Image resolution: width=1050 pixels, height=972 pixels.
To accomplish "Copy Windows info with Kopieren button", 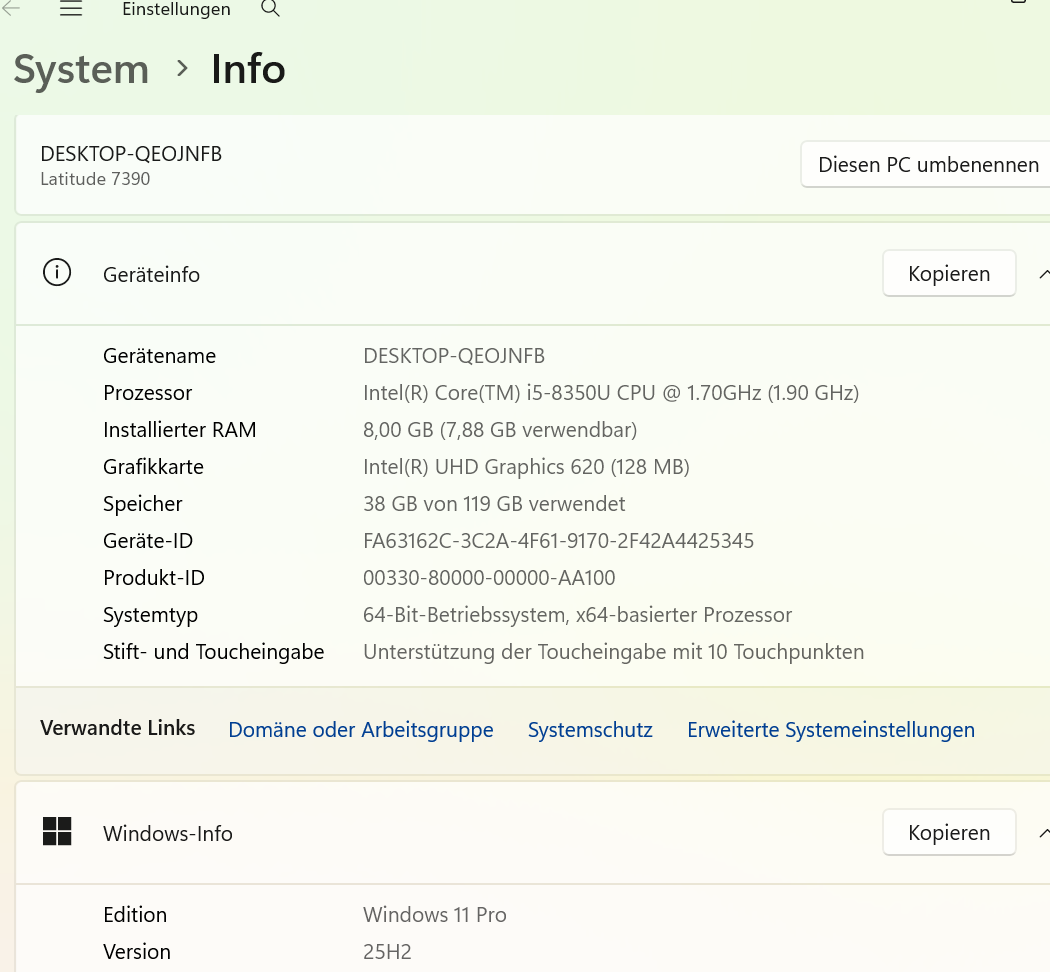I will [949, 833].
